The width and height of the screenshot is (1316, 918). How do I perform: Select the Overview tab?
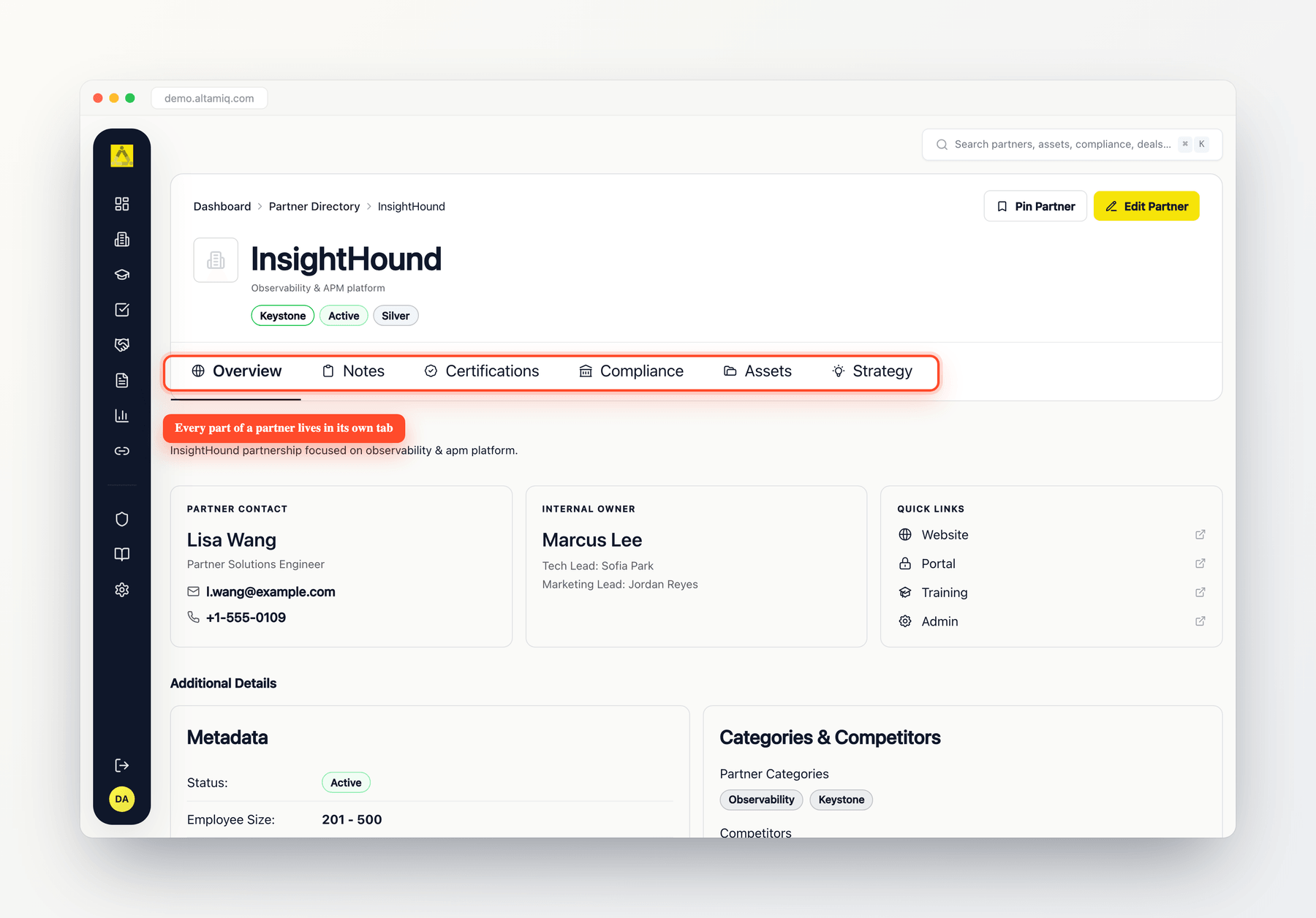click(236, 371)
